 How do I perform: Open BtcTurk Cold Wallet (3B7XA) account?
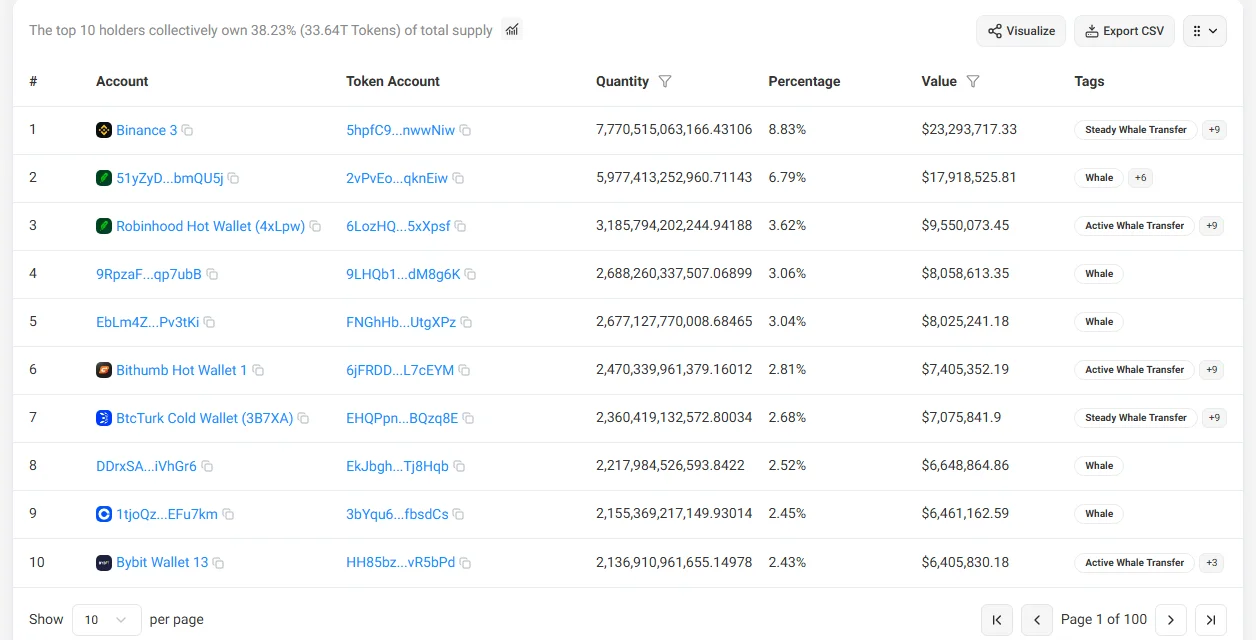[205, 418]
